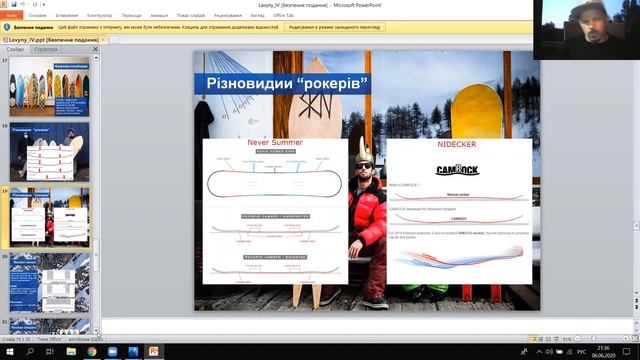Open Windows search from taskbar
Image resolution: width=640 pixels, height=360 pixels.
point(30,351)
